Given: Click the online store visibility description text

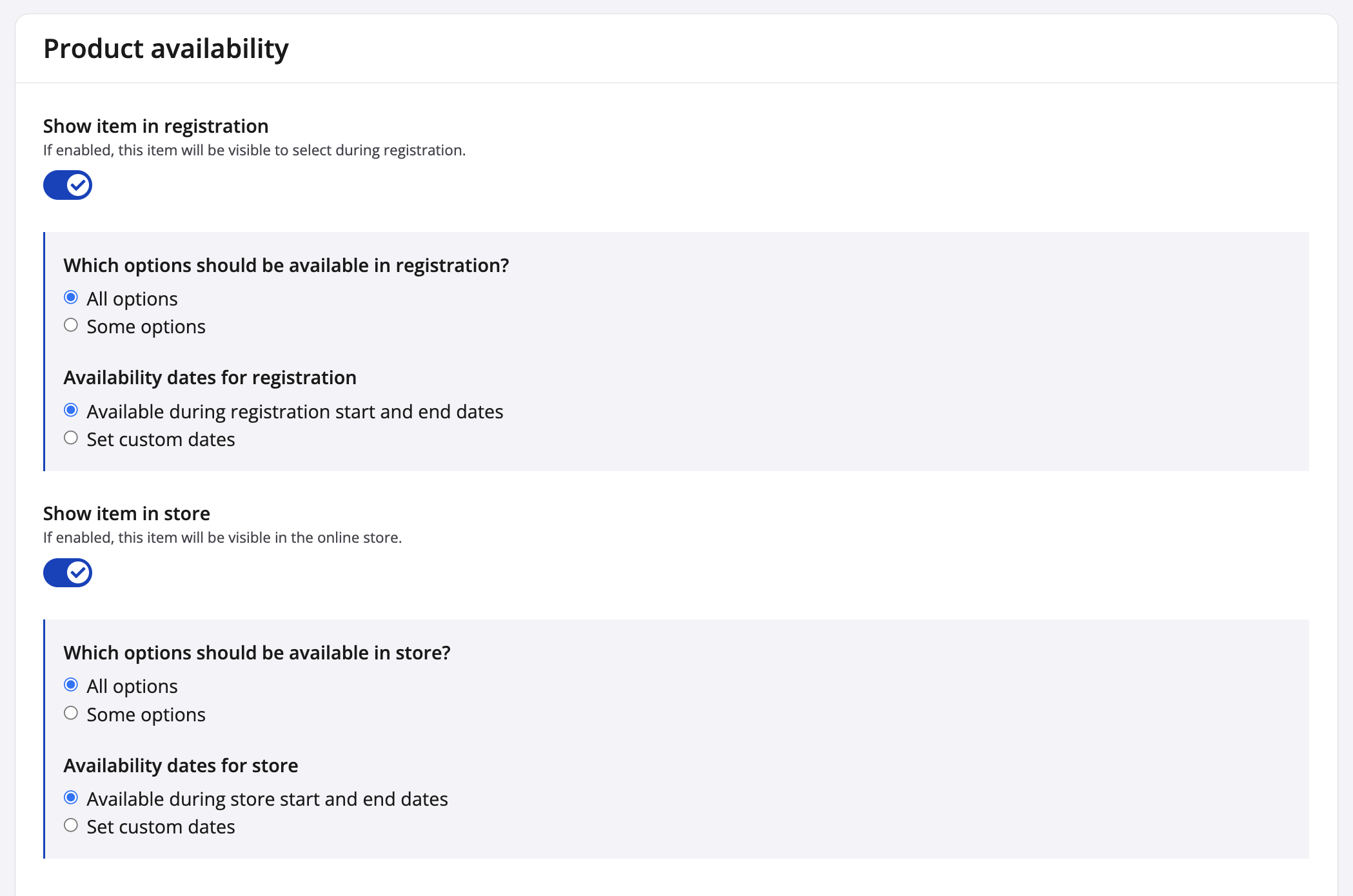Looking at the screenshot, I should pos(222,538).
